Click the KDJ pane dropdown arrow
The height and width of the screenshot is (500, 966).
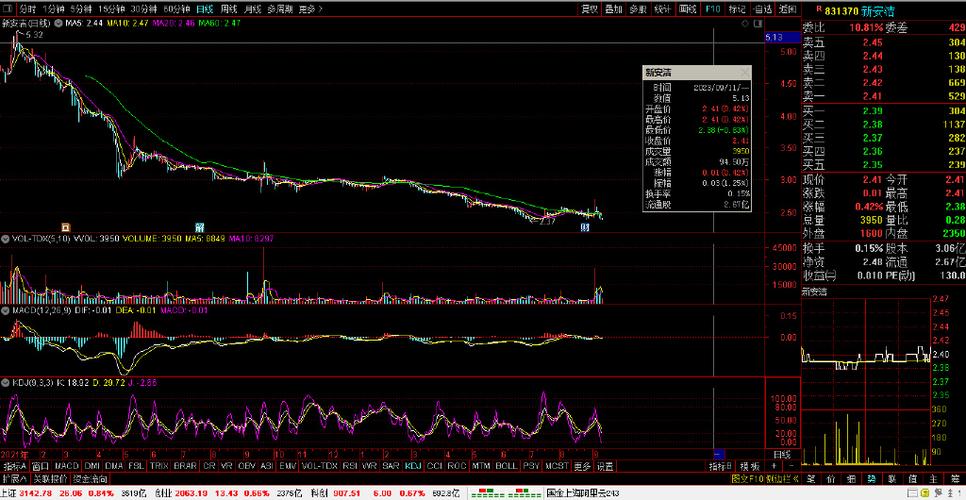pyautogui.click(x=4, y=382)
